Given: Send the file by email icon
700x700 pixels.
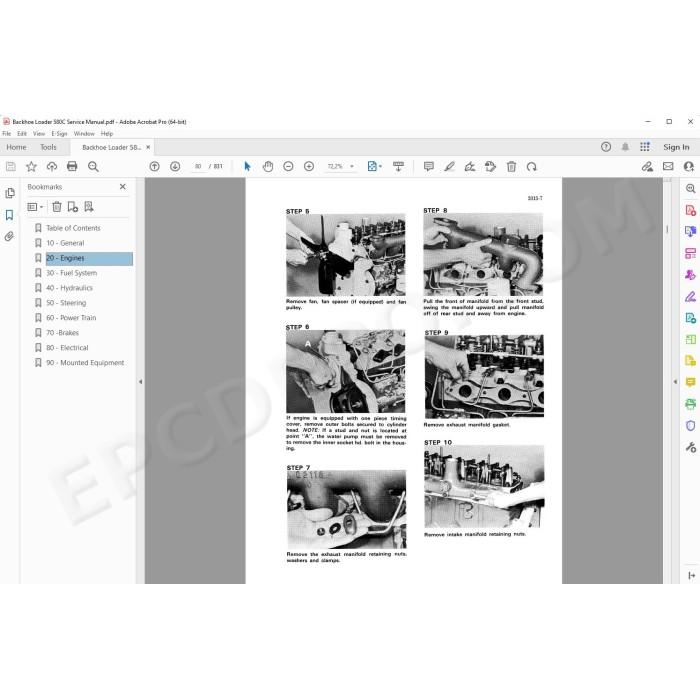Looking at the screenshot, I should click(x=668, y=167).
